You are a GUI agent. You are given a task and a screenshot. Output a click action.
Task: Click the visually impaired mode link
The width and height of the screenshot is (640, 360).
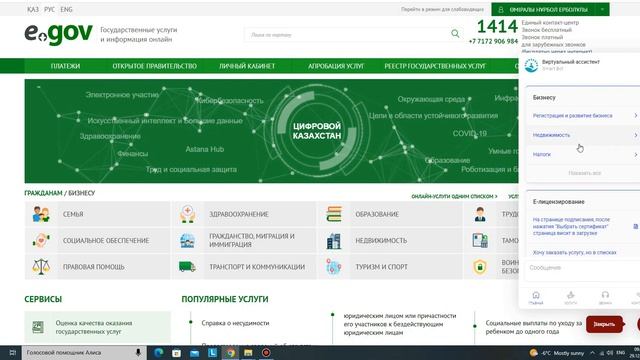[x=442, y=9]
